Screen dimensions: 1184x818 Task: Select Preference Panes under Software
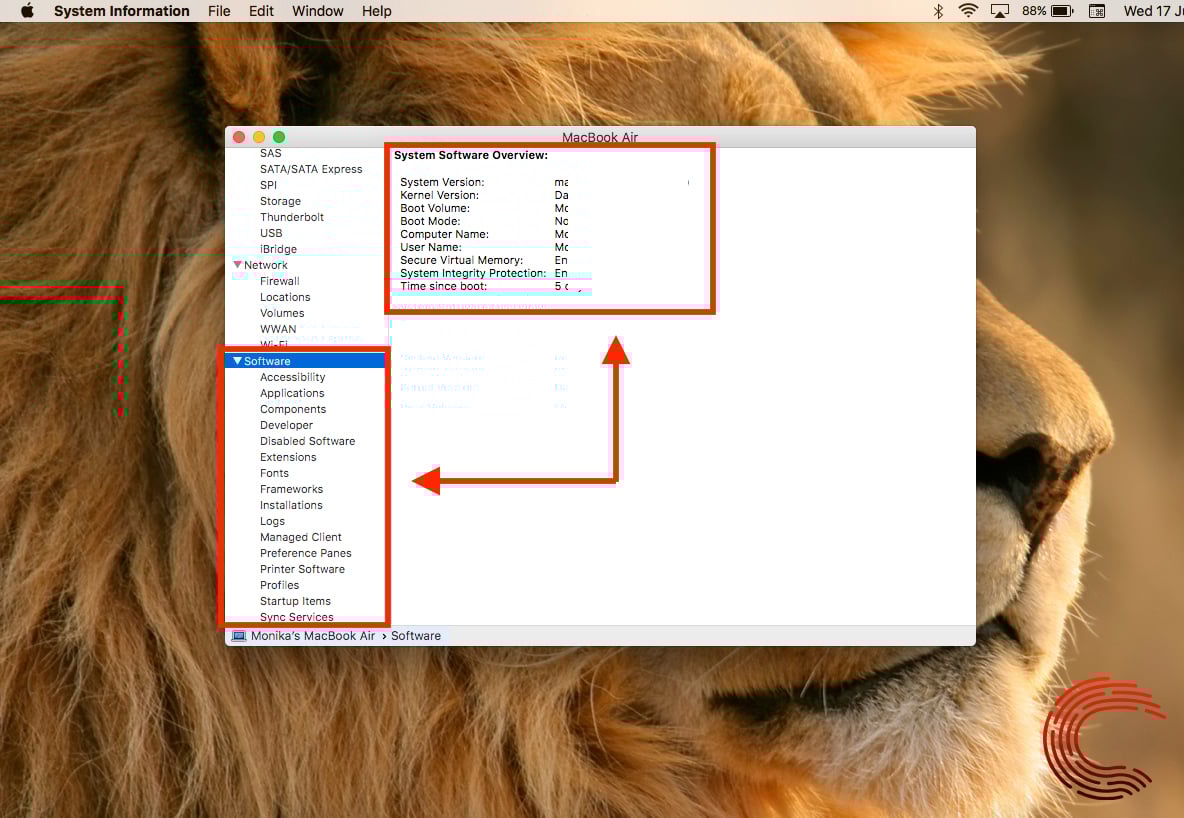[305, 554]
